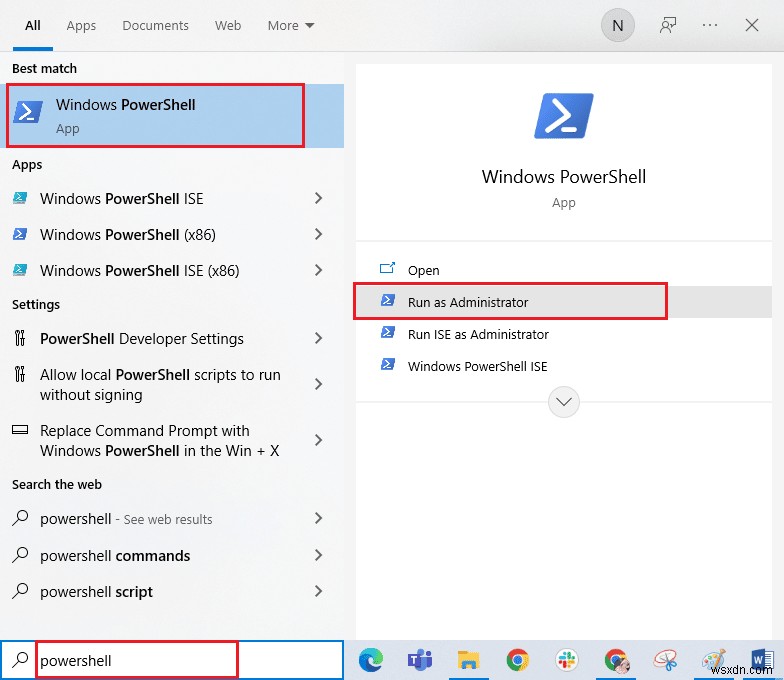Image resolution: width=784 pixels, height=680 pixels.
Task: Expand options for Windows PowerShell ISE (x86)
Action: pyautogui.click(x=318, y=270)
